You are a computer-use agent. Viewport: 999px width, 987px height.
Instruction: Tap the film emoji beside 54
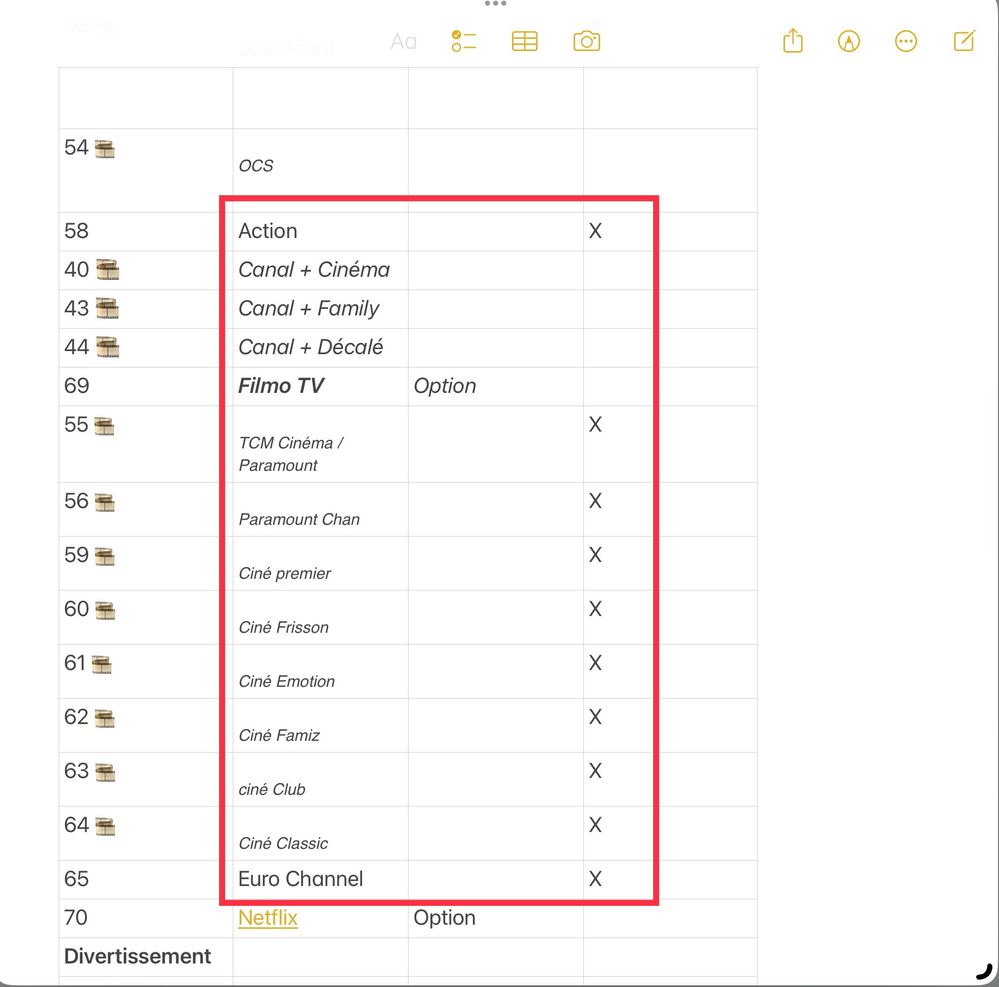point(104,149)
